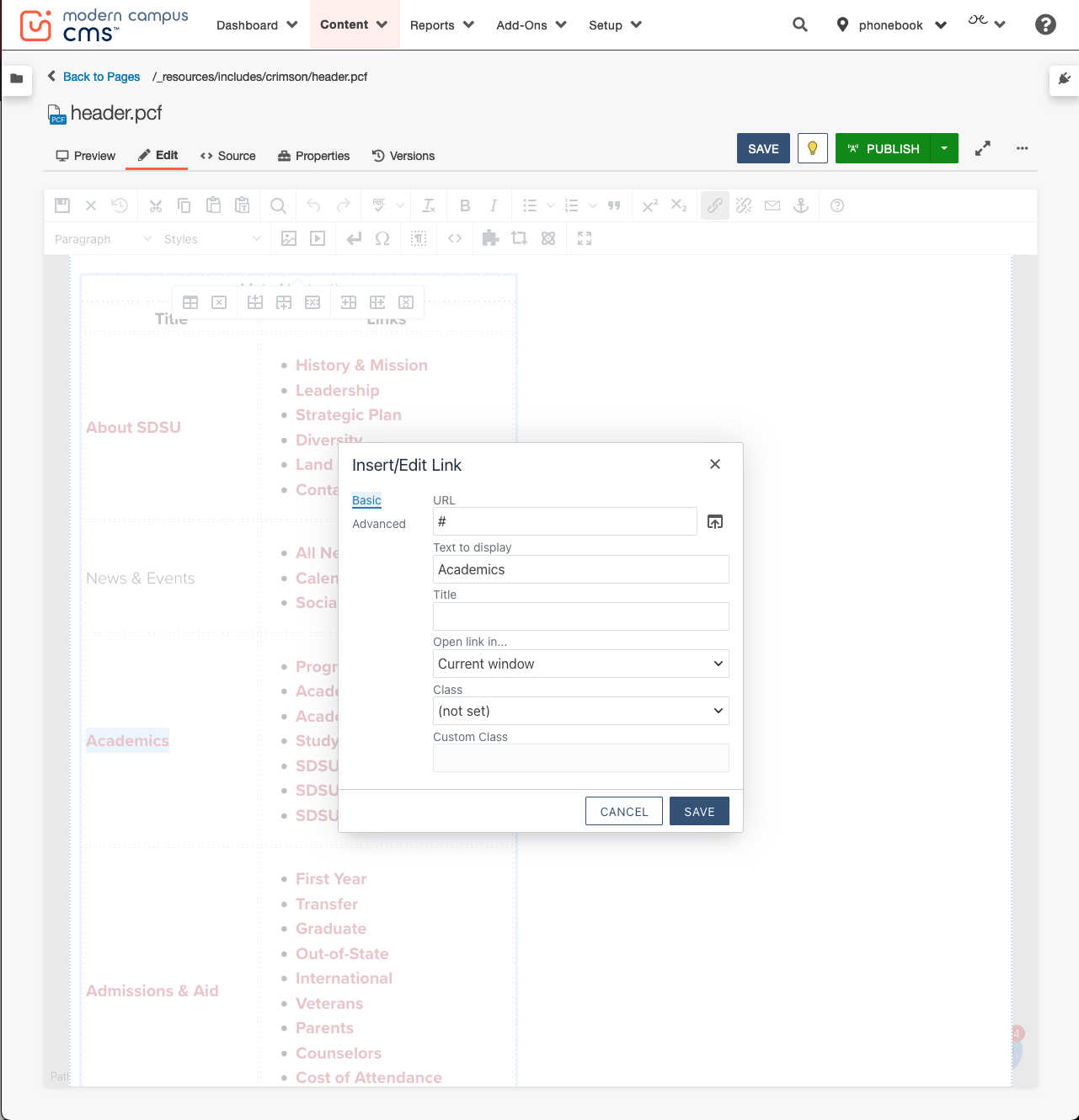This screenshot has width=1079, height=1120.
Task: Click the Insert component atom icon
Action: coord(548,238)
